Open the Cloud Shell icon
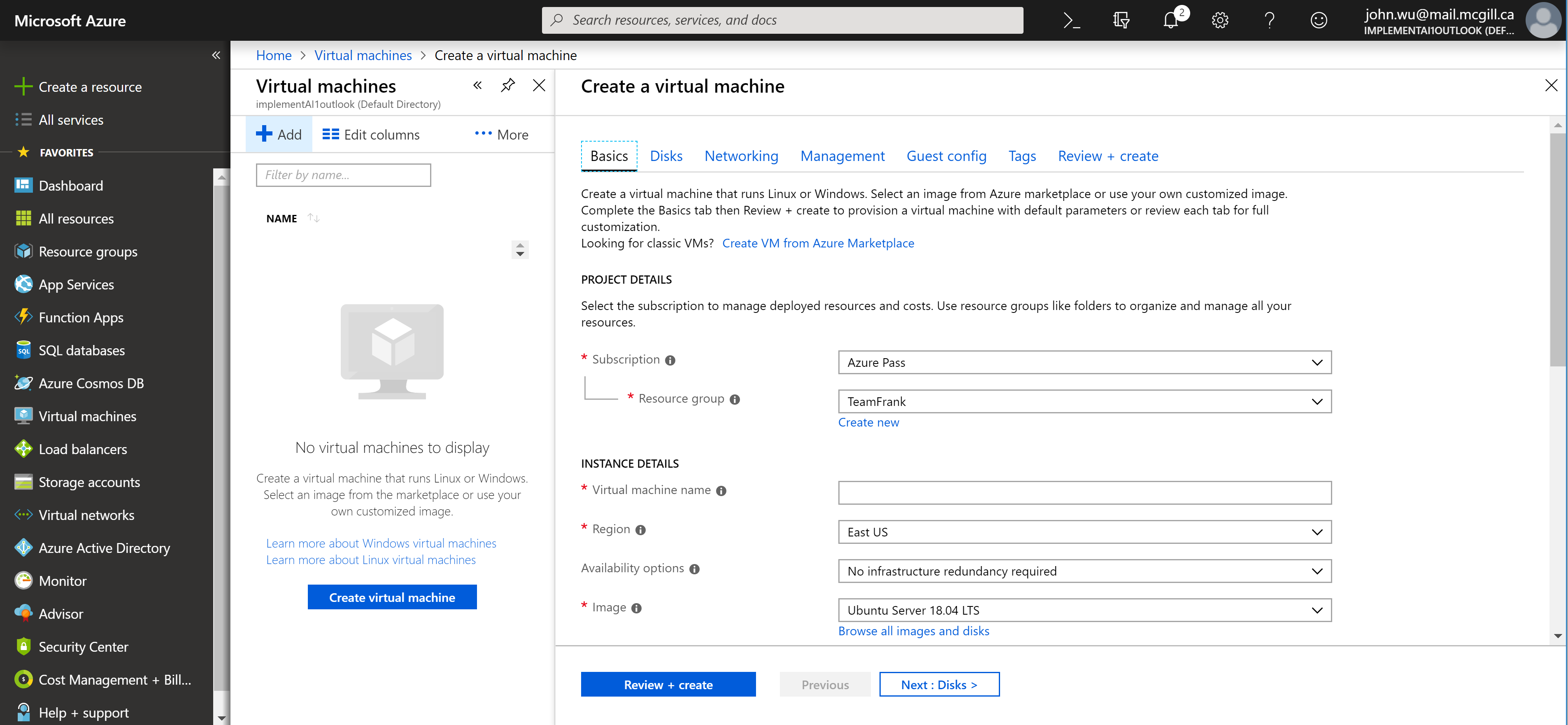The image size is (1568, 725). (1071, 20)
